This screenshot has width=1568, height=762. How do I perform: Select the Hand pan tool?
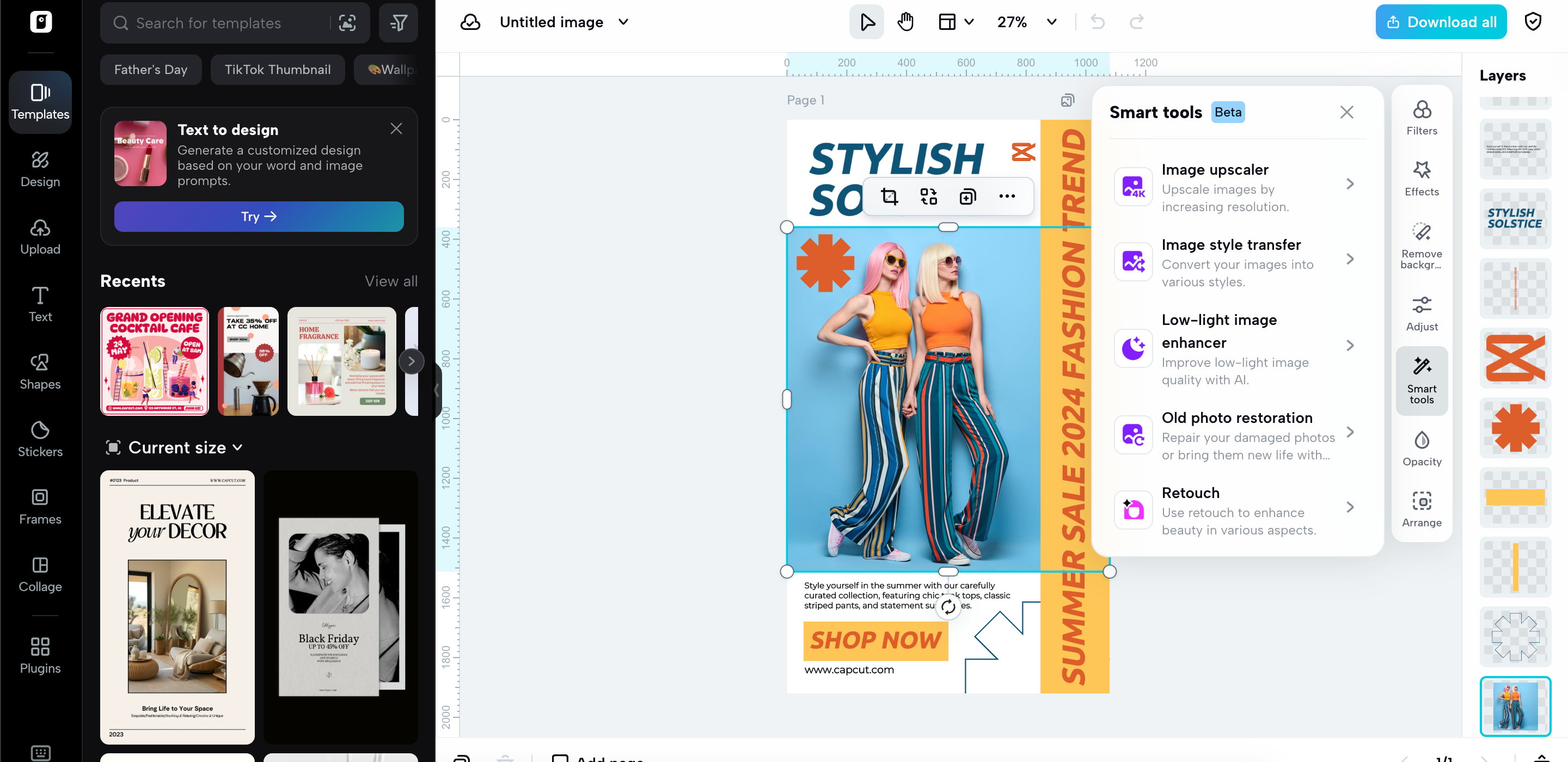tap(905, 22)
